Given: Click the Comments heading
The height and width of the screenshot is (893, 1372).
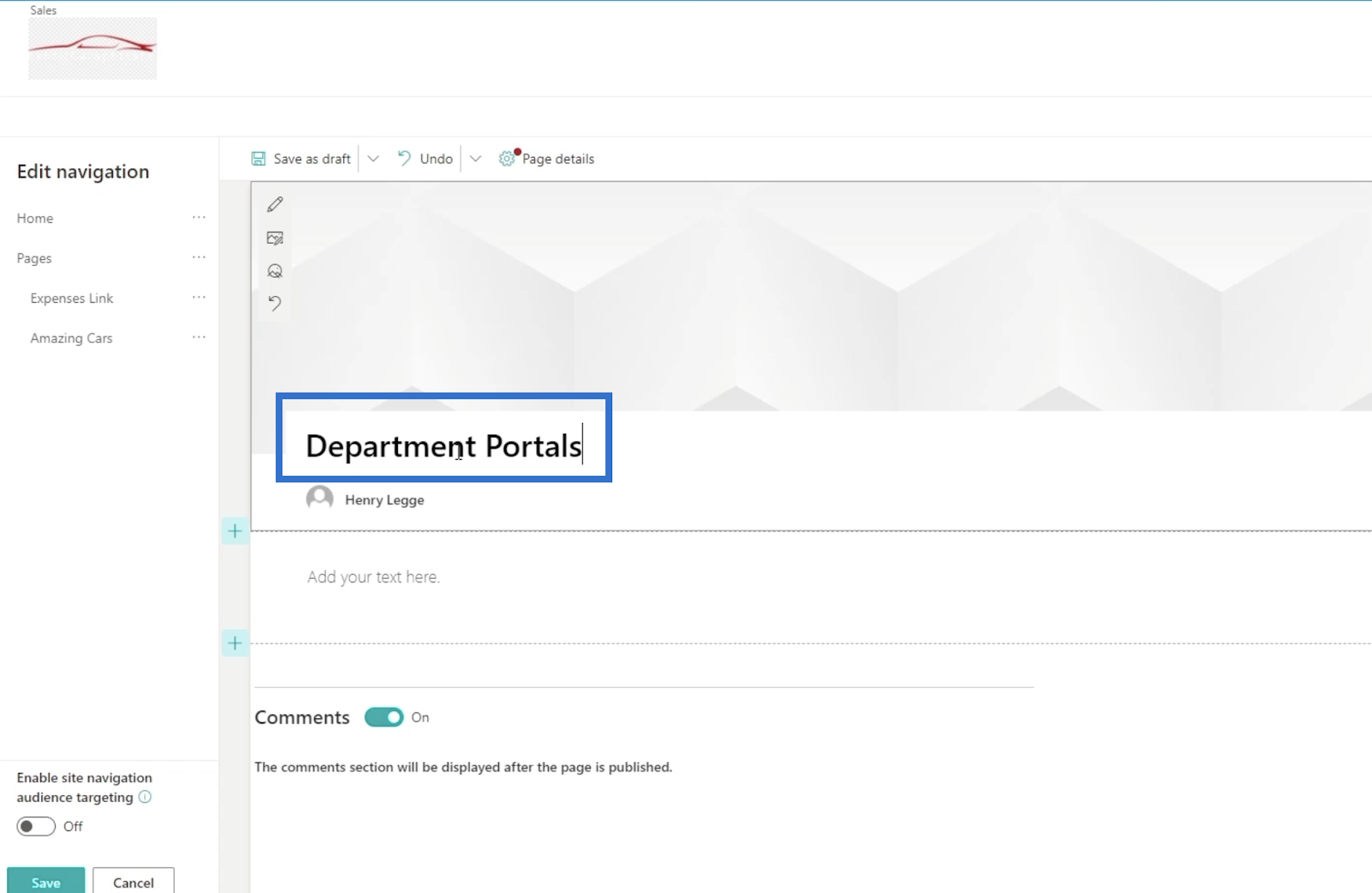Looking at the screenshot, I should point(302,717).
